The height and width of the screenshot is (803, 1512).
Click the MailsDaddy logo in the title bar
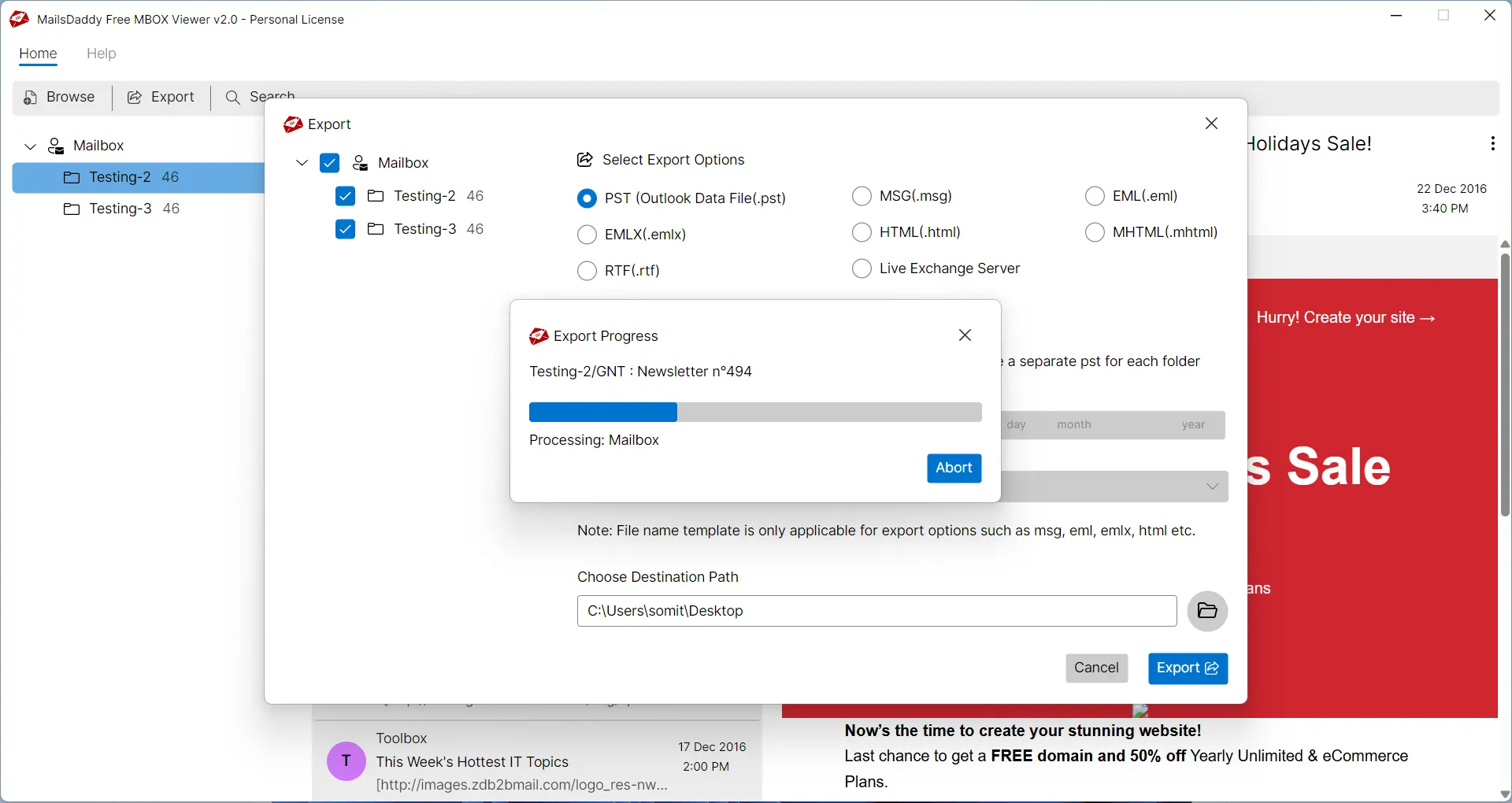click(x=18, y=19)
